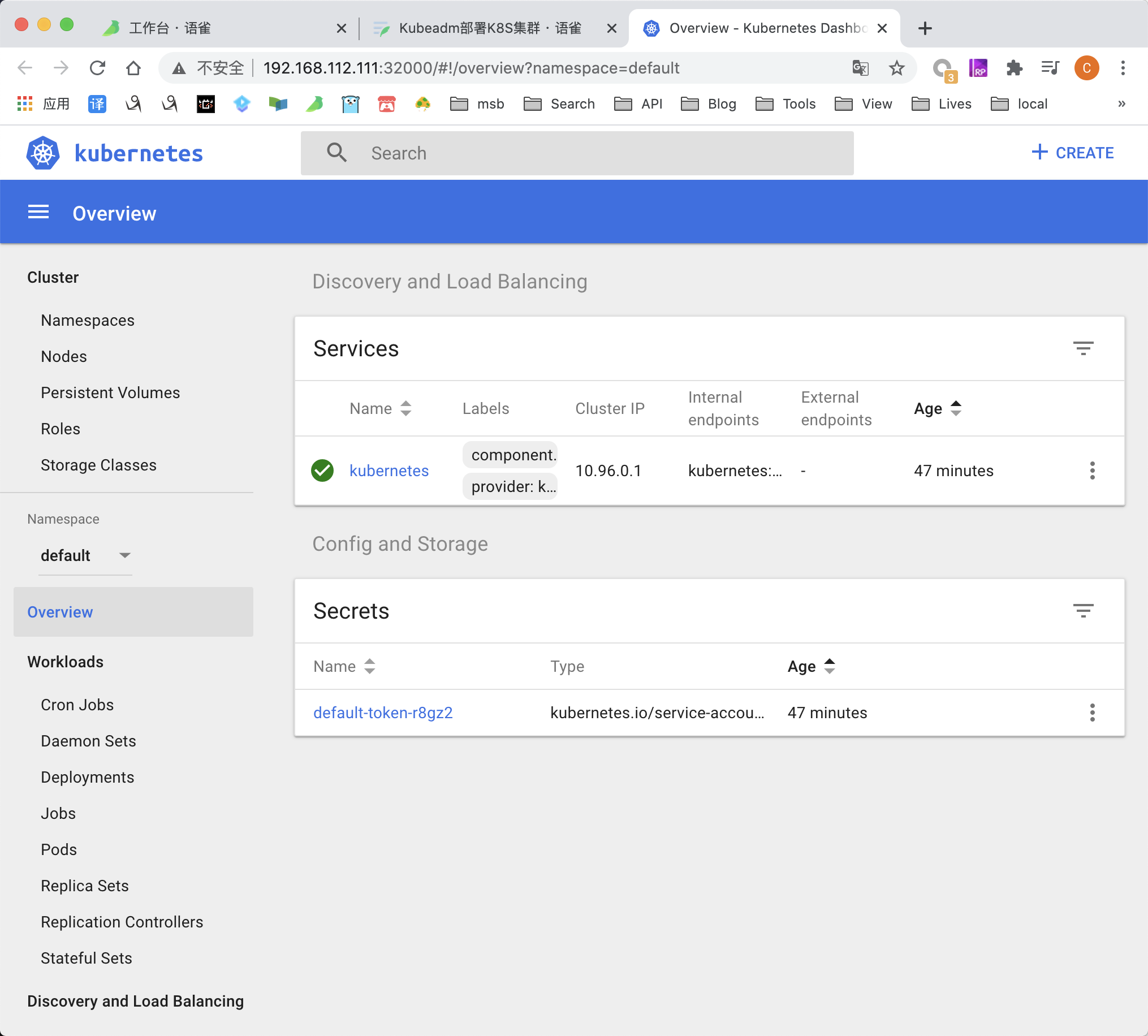
Task: Click into the dashboard Search field
Action: (x=577, y=153)
